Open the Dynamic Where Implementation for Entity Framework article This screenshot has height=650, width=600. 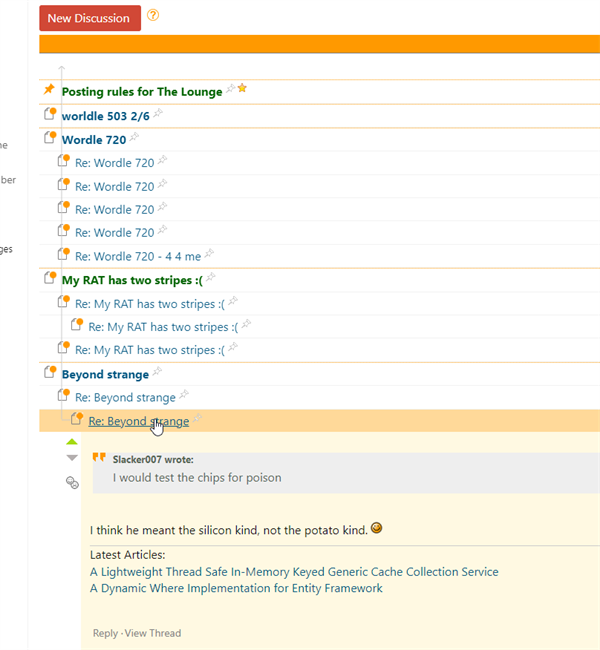(x=236, y=588)
